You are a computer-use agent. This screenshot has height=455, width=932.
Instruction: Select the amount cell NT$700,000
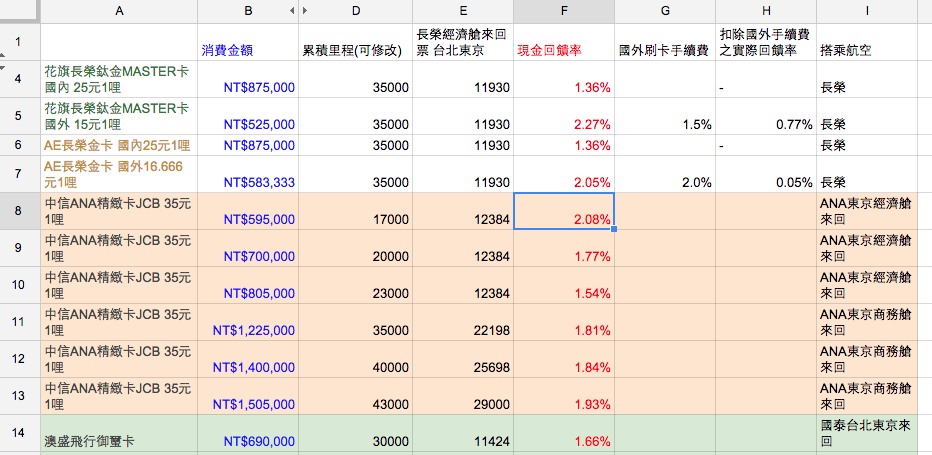248,247
